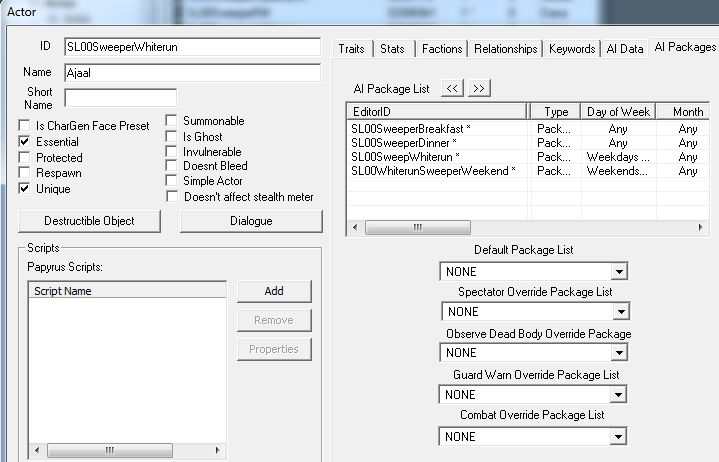Screen dimensions: 719x462
Task: Click the Script Name column header
Action: click(x=127, y=291)
